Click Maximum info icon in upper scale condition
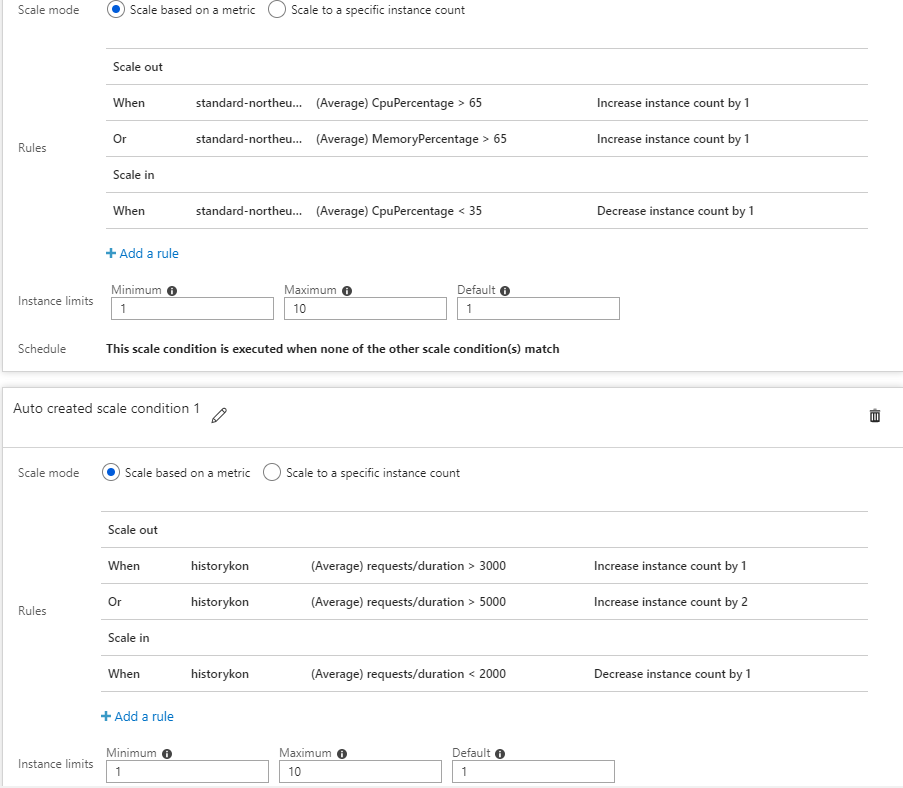Viewport: 903px width, 788px height. 347,291
